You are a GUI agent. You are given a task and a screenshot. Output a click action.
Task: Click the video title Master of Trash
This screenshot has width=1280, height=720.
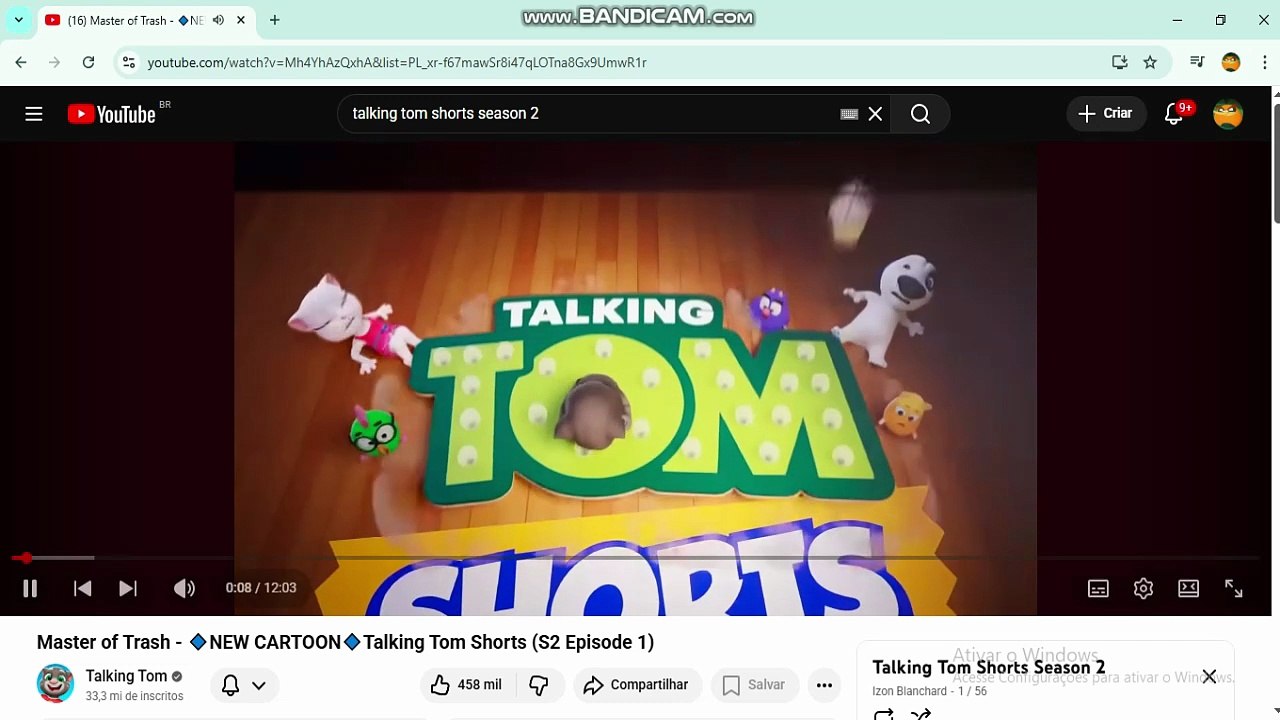tap(345, 642)
